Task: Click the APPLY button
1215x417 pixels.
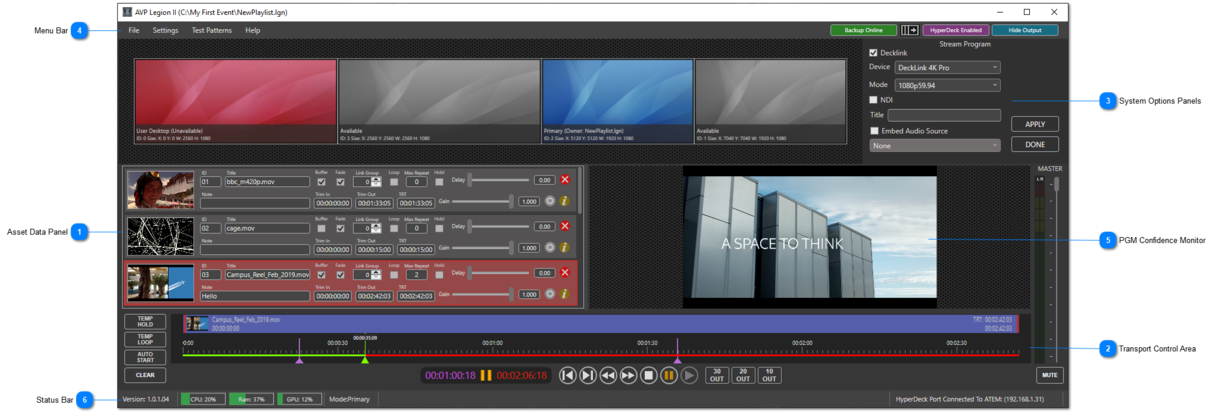Action: [x=1035, y=125]
